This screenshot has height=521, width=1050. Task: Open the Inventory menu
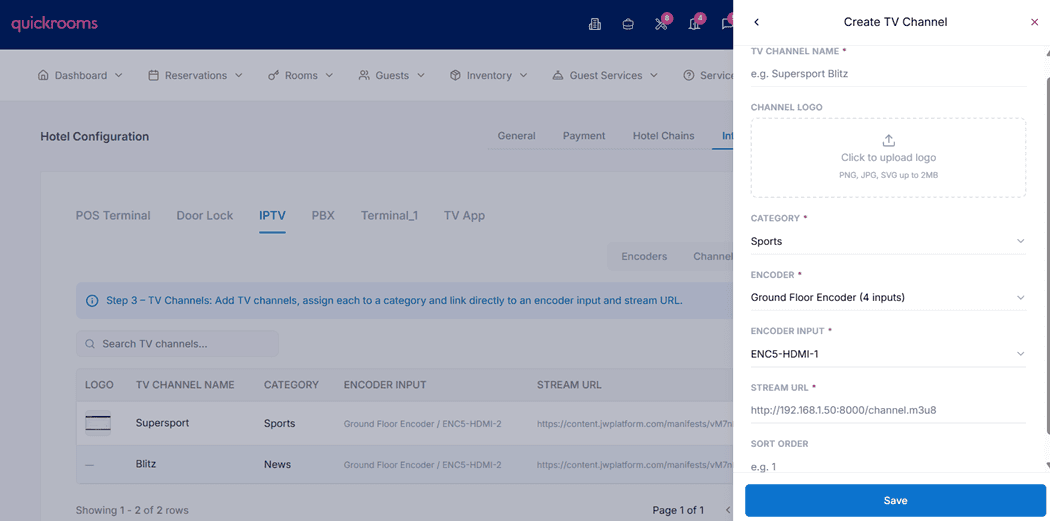[489, 76]
